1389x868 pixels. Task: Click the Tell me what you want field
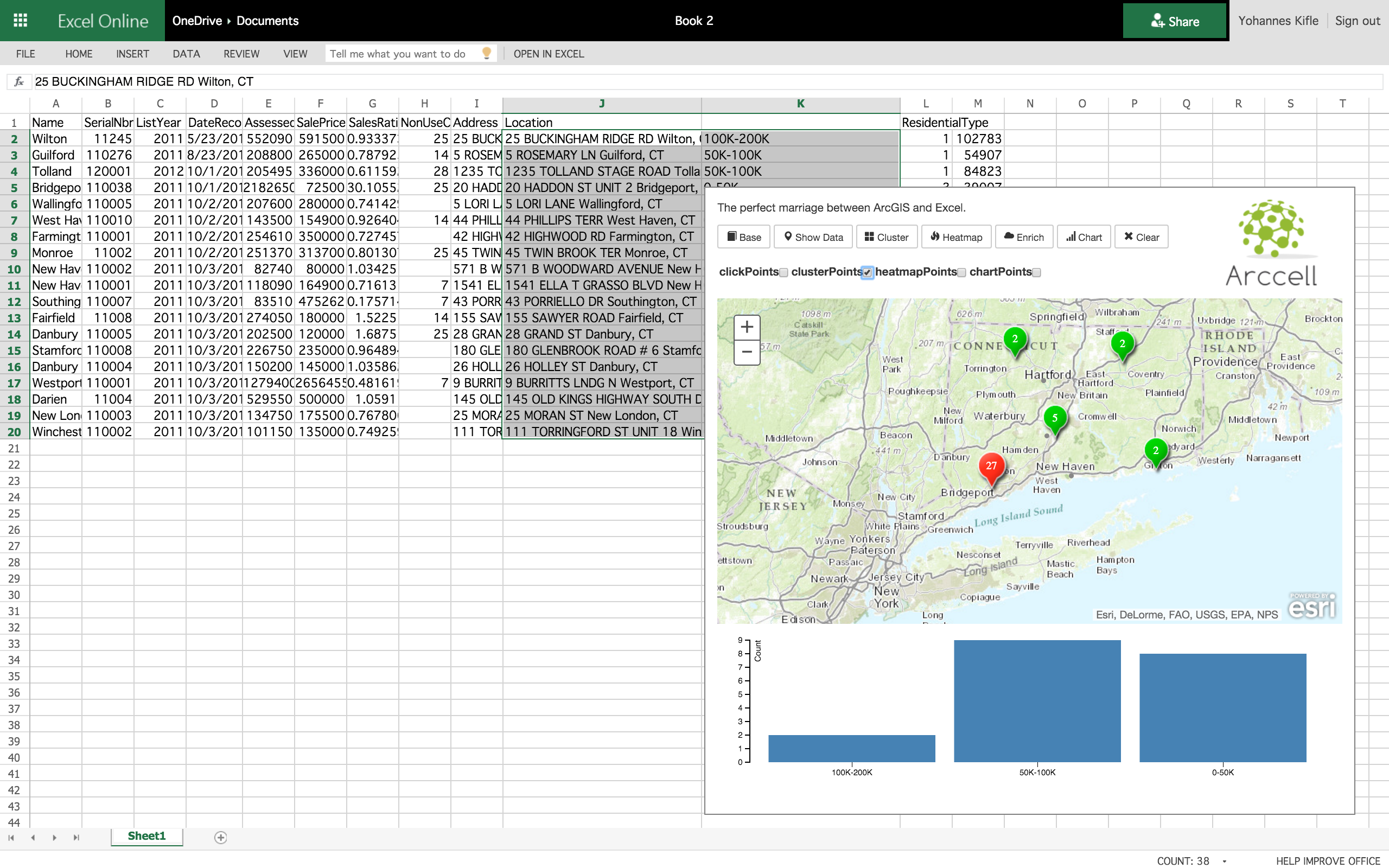coord(397,54)
